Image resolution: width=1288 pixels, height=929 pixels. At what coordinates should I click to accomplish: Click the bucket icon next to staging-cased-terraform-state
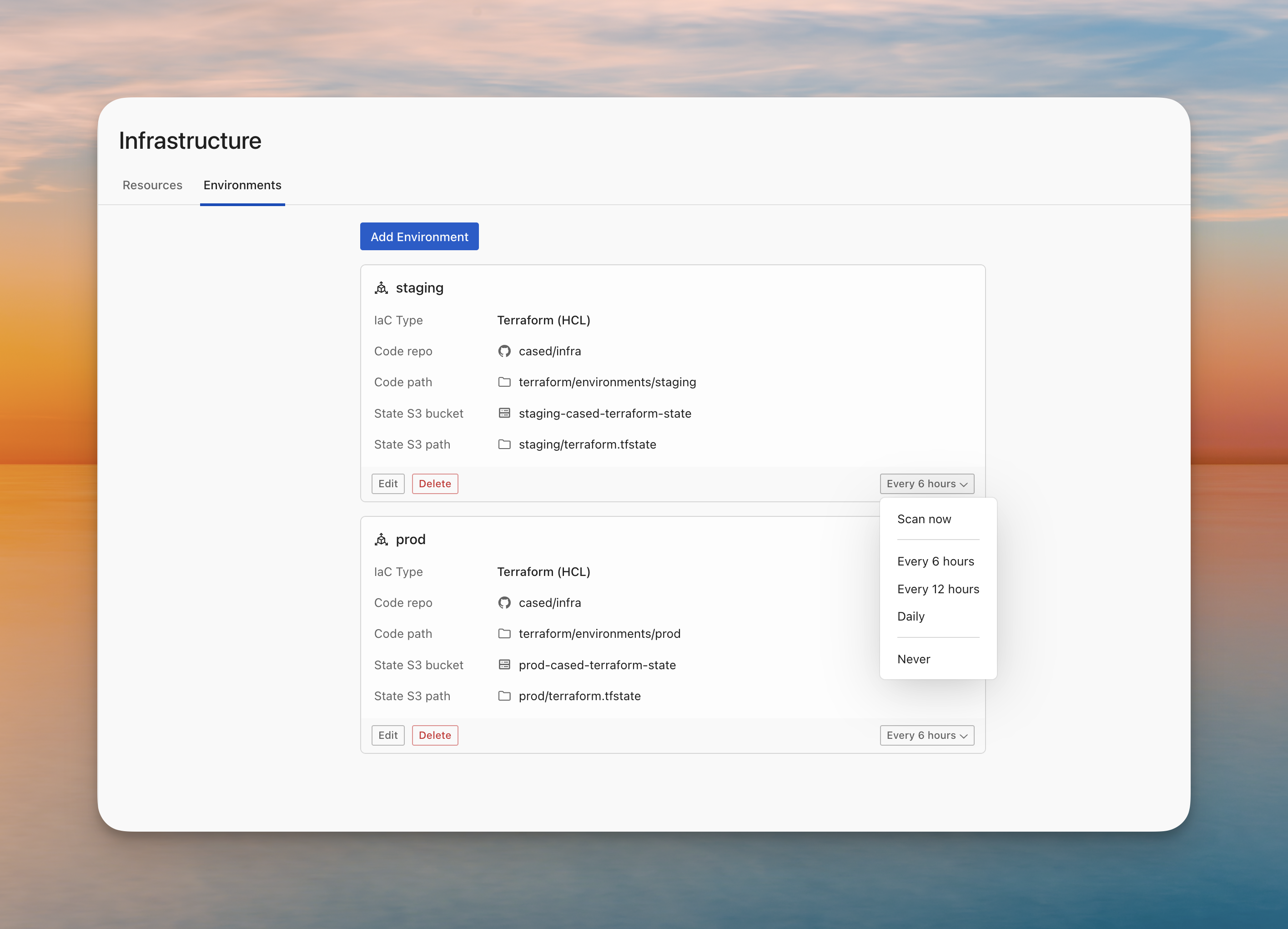click(504, 413)
